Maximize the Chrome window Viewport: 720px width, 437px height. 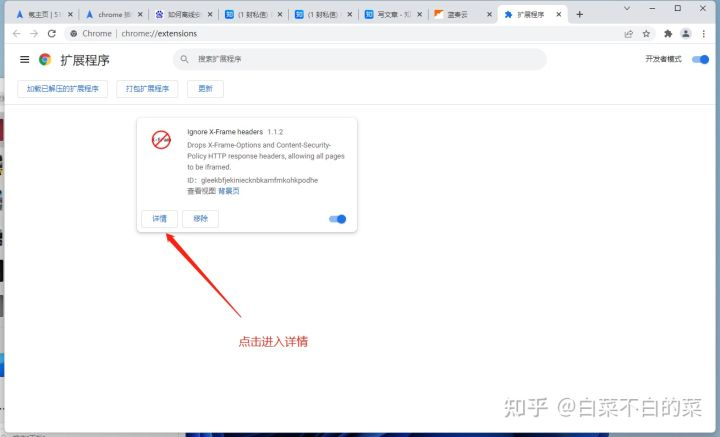pos(678,8)
